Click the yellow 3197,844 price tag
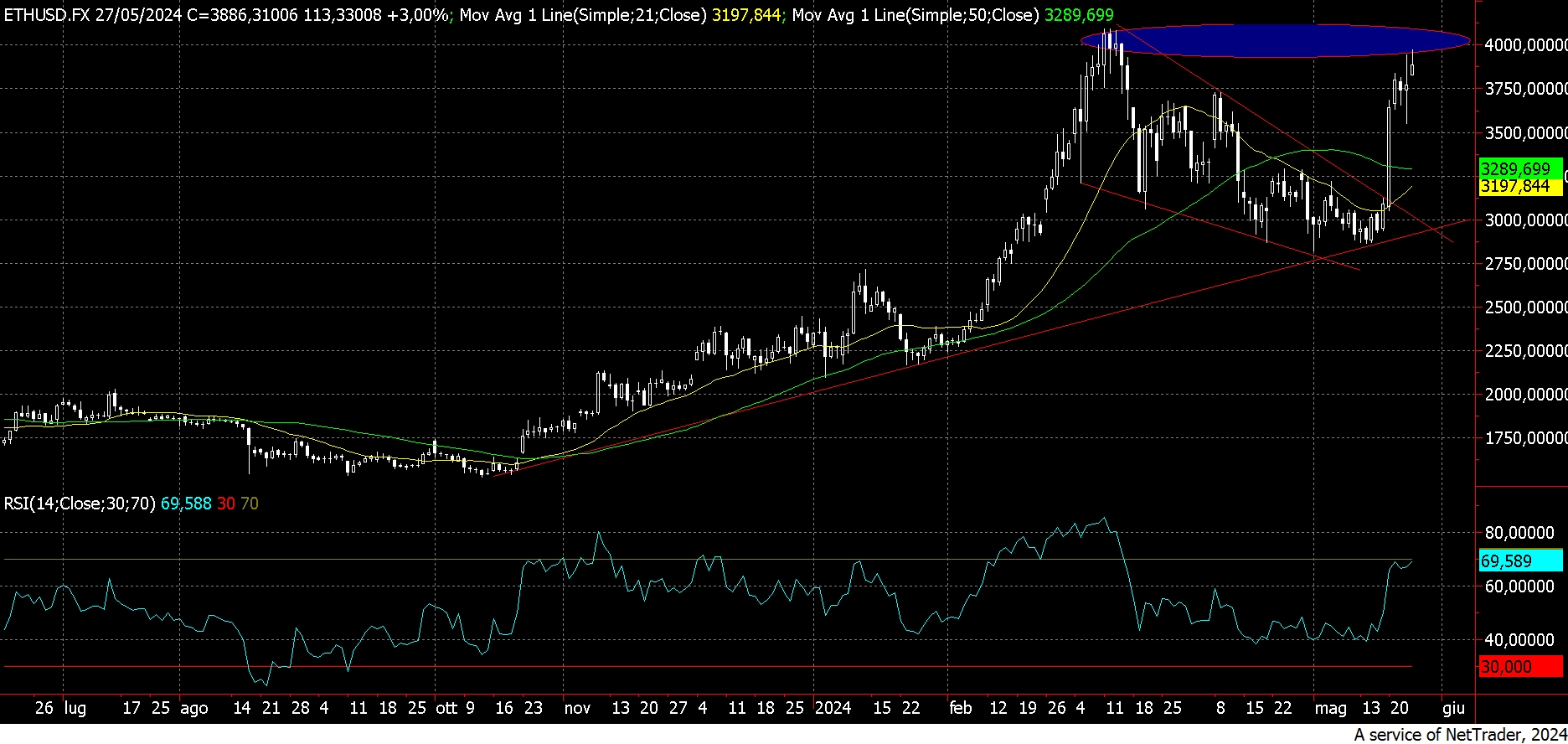The image size is (1568, 744). [x=1520, y=187]
